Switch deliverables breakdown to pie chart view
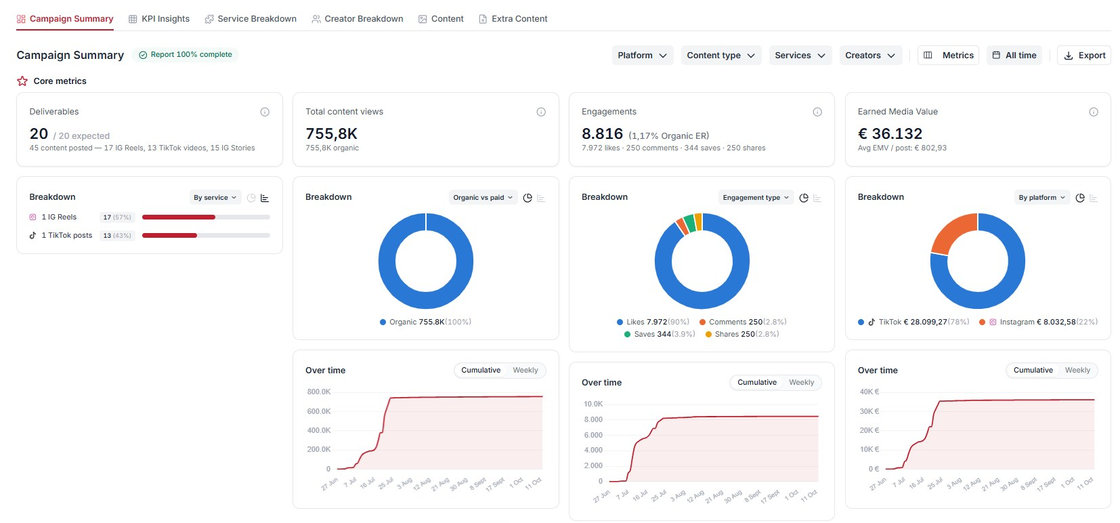Screen dimensions: 1120x523 click(x=251, y=198)
